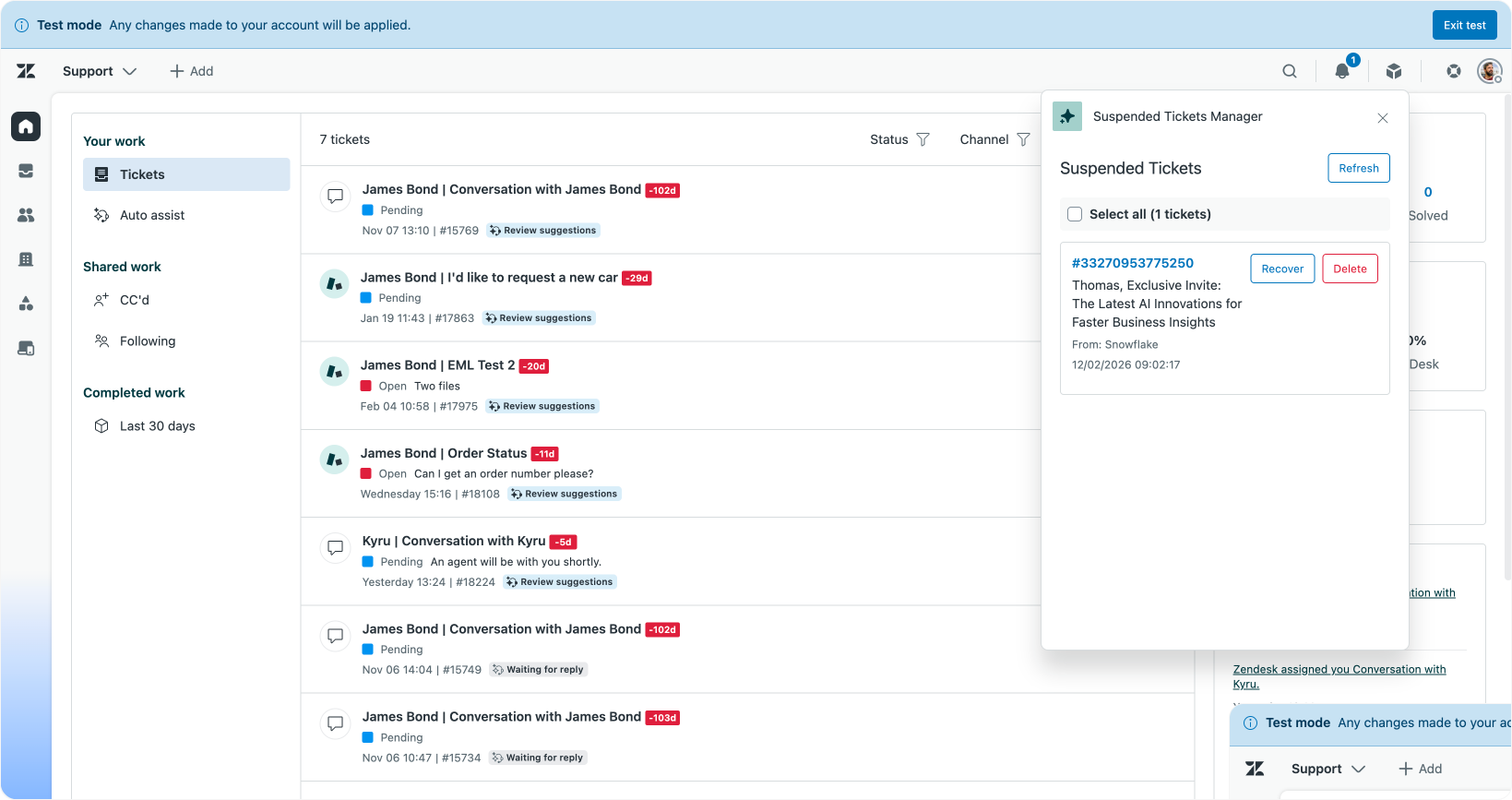
Task: Open the notifications bell icon
Action: tap(1342, 71)
